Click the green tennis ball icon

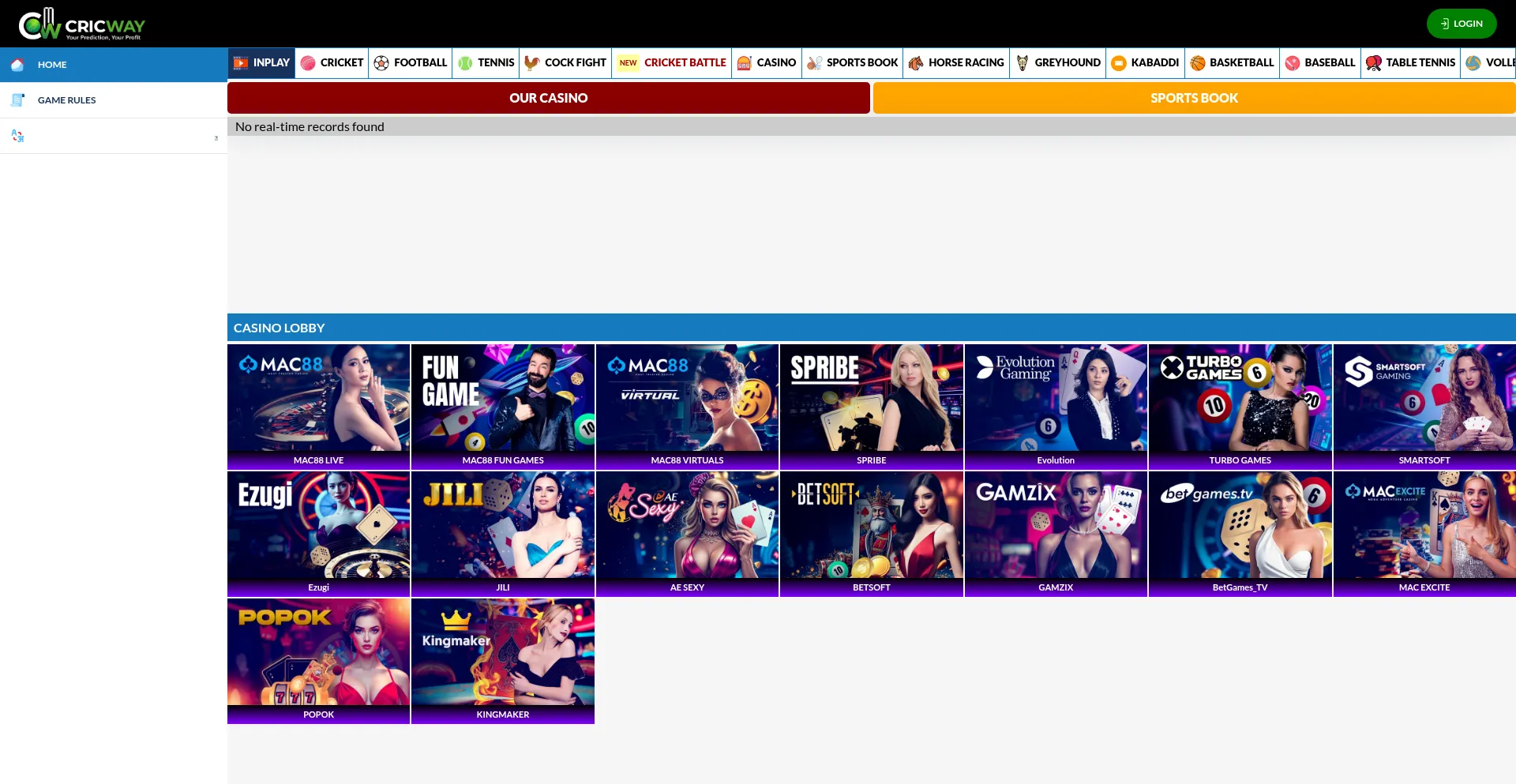pos(465,63)
